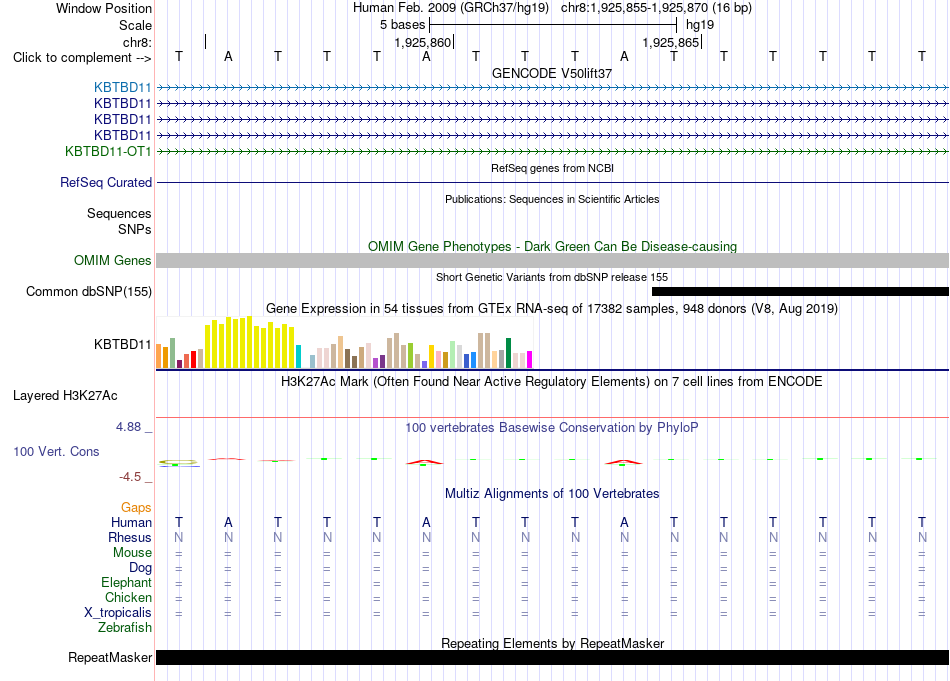Click the 1,925,860 coordinate marker
Image resolution: width=950 pixels, height=681 pixels.
(423, 42)
